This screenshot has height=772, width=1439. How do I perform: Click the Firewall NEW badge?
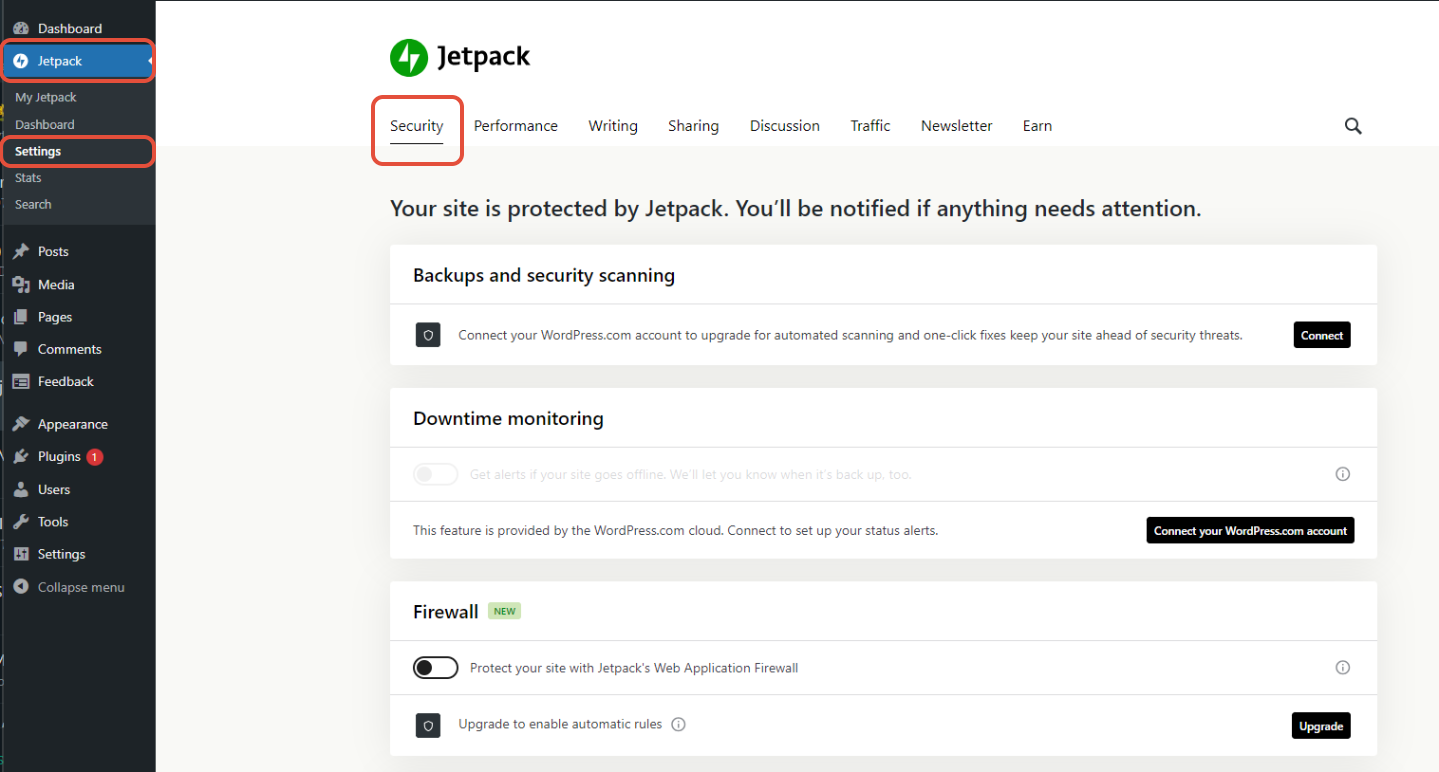click(504, 611)
